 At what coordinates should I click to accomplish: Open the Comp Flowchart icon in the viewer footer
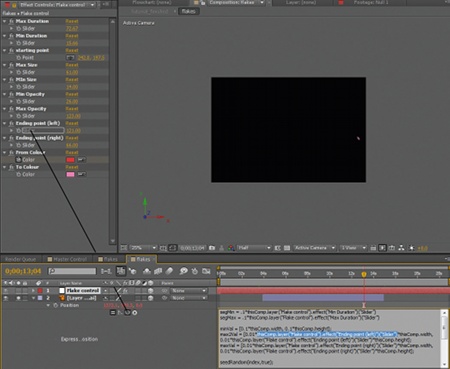[x=401, y=248]
